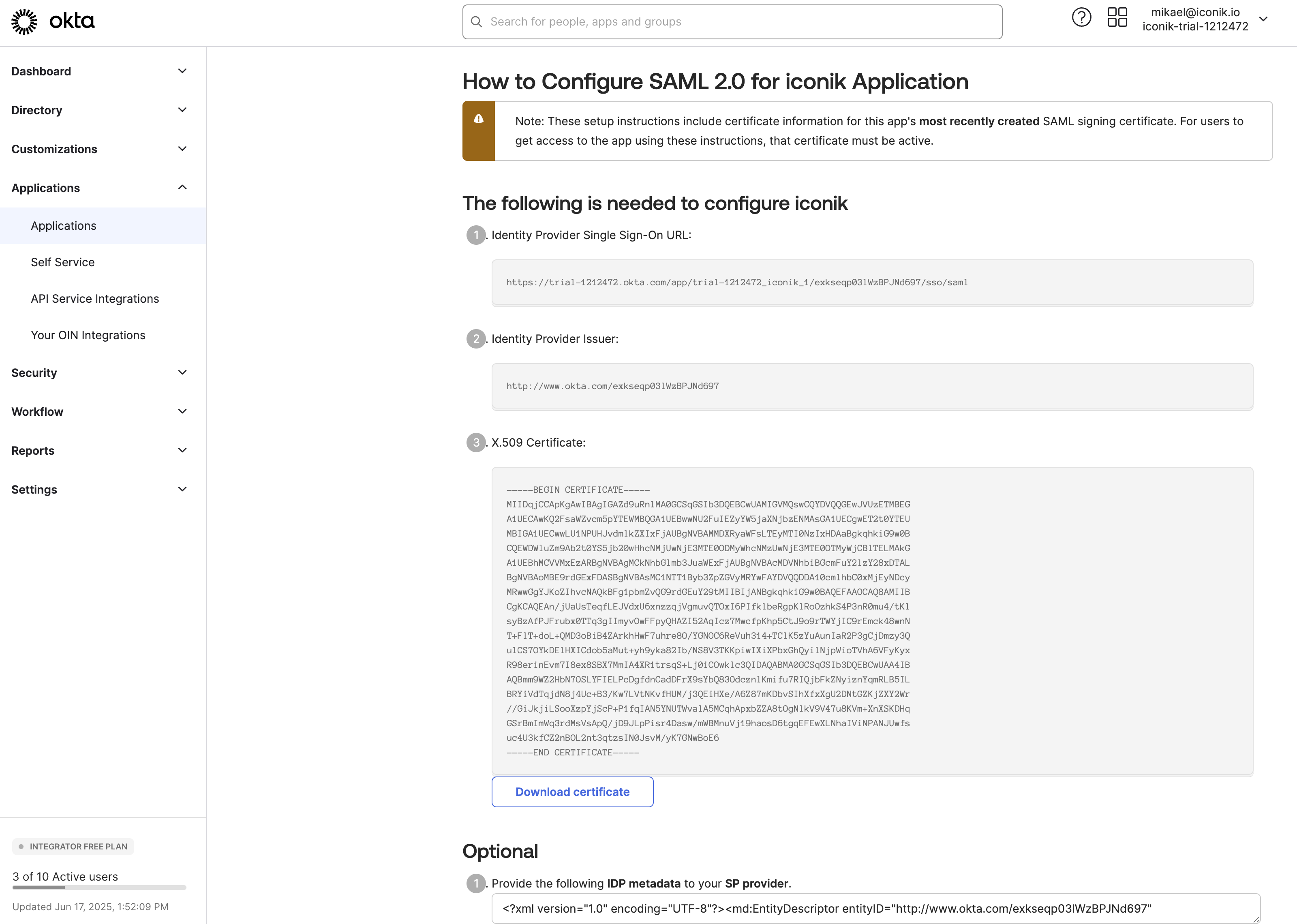Click step 1 circle for Sign-On URL
1297x924 pixels.
point(476,235)
